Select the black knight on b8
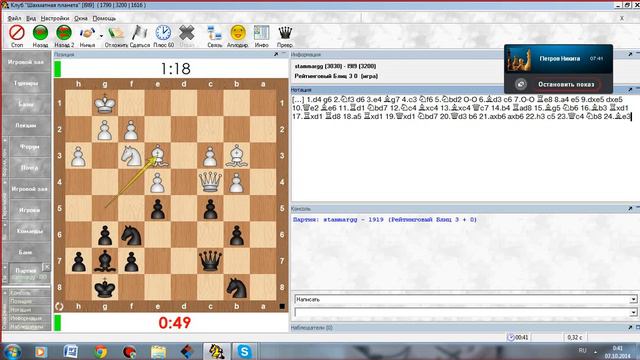 tap(237, 287)
